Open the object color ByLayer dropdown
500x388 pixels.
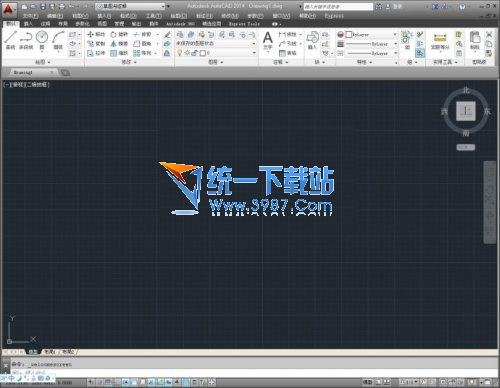coord(371,34)
